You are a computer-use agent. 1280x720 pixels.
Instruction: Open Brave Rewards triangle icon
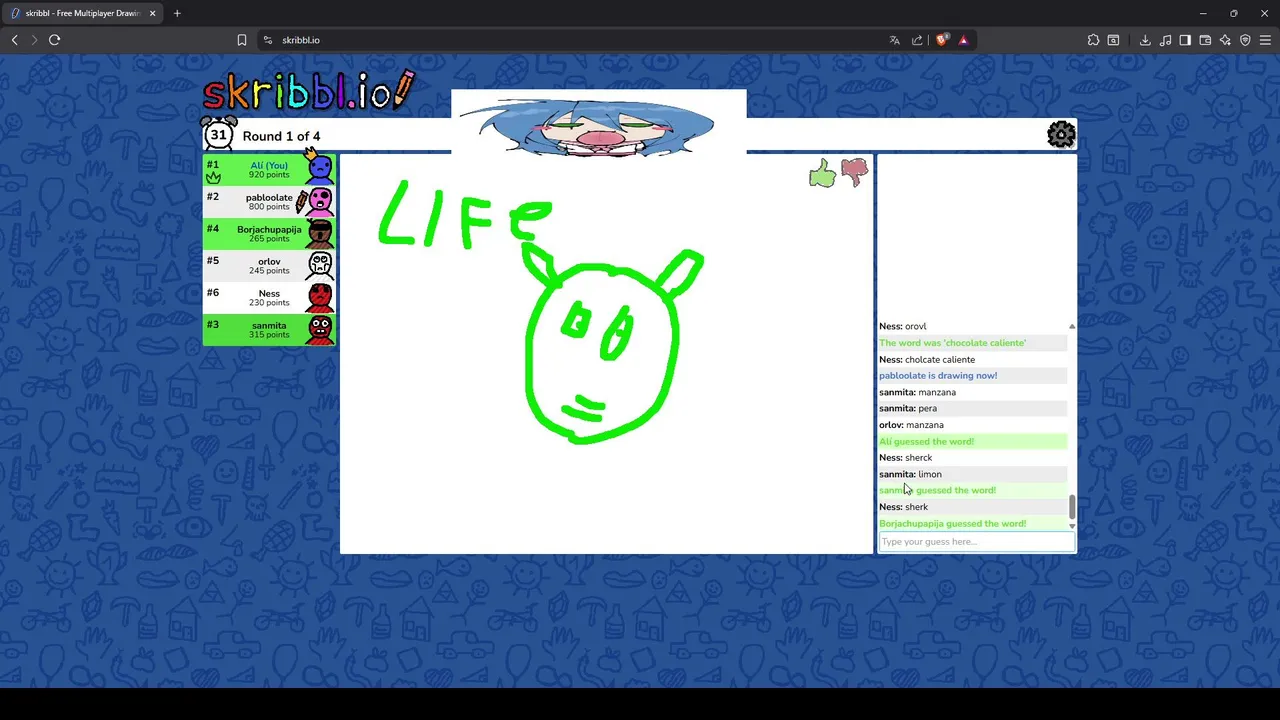(963, 40)
